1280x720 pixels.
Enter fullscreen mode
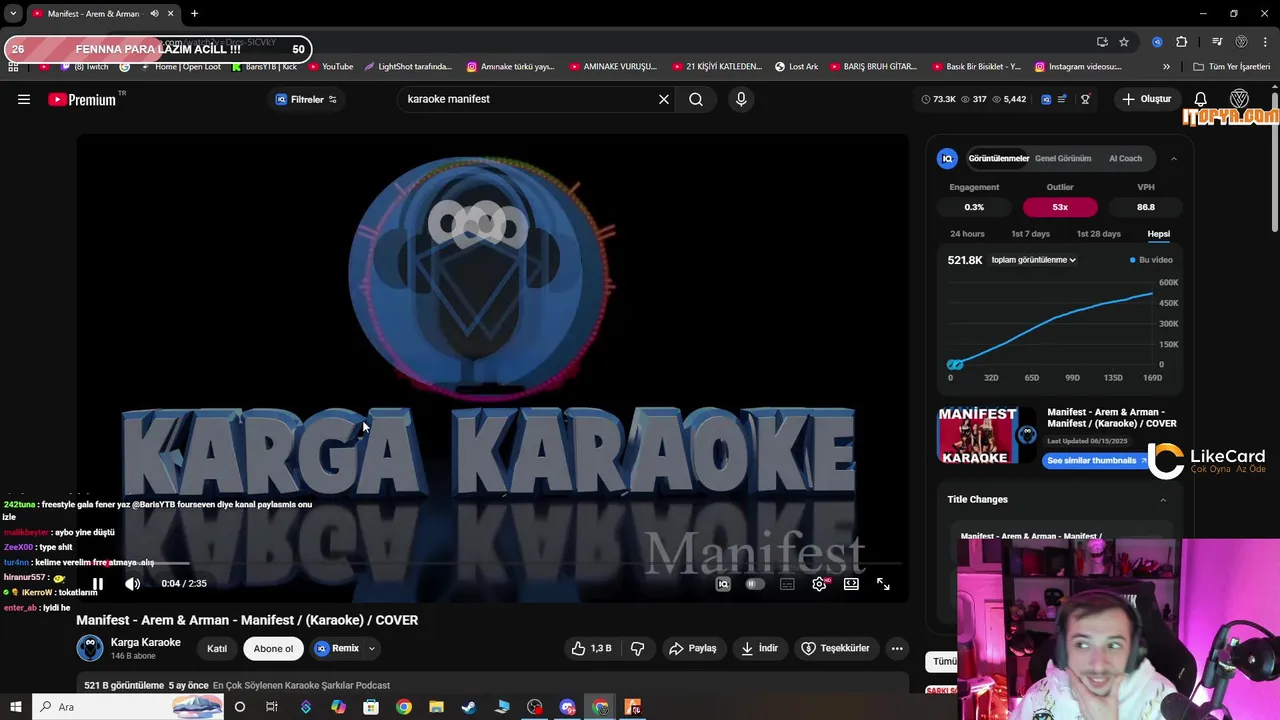click(x=883, y=584)
